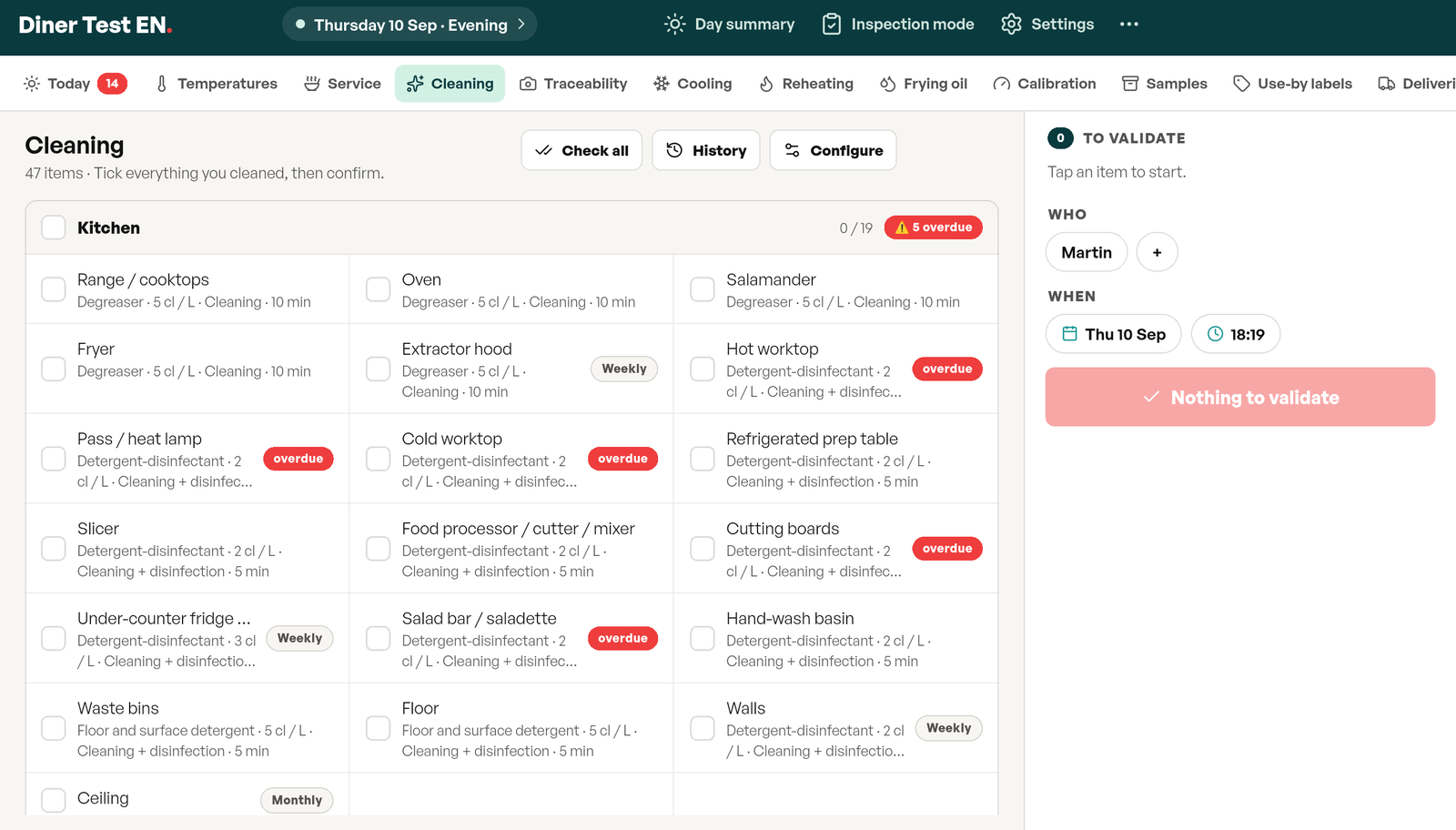
Task: Tick the Range / cooktops checkbox
Action: pyautogui.click(x=54, y=289)
